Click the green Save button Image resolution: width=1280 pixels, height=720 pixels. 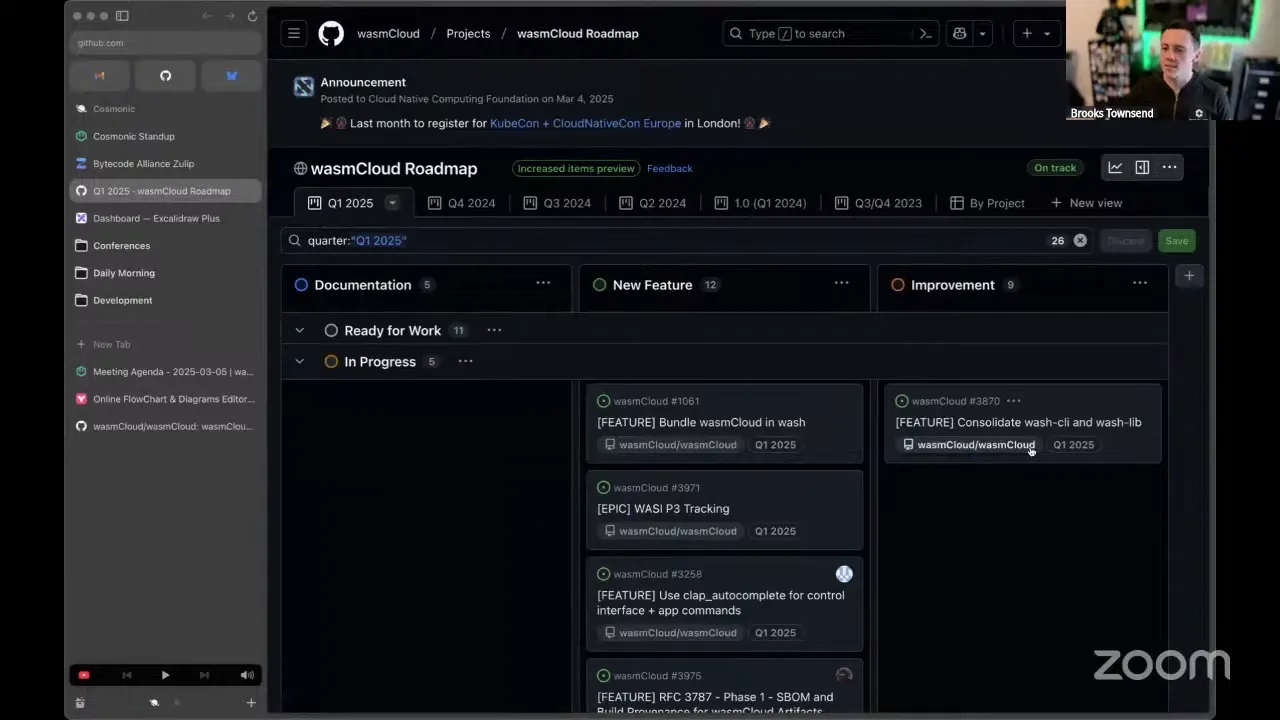pos(1176,241)
